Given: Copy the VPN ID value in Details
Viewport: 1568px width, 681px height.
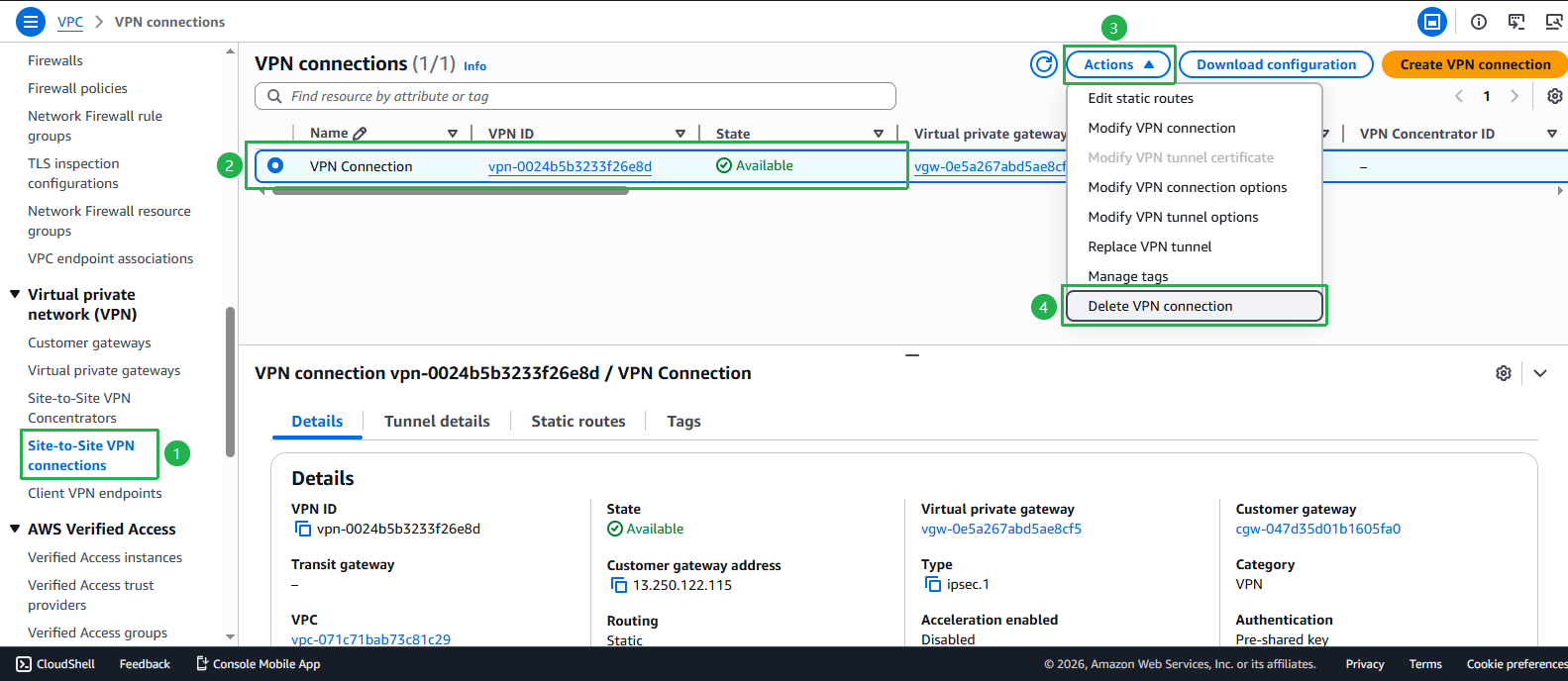Looking at the screenshot, I should [x=303, y=529].
